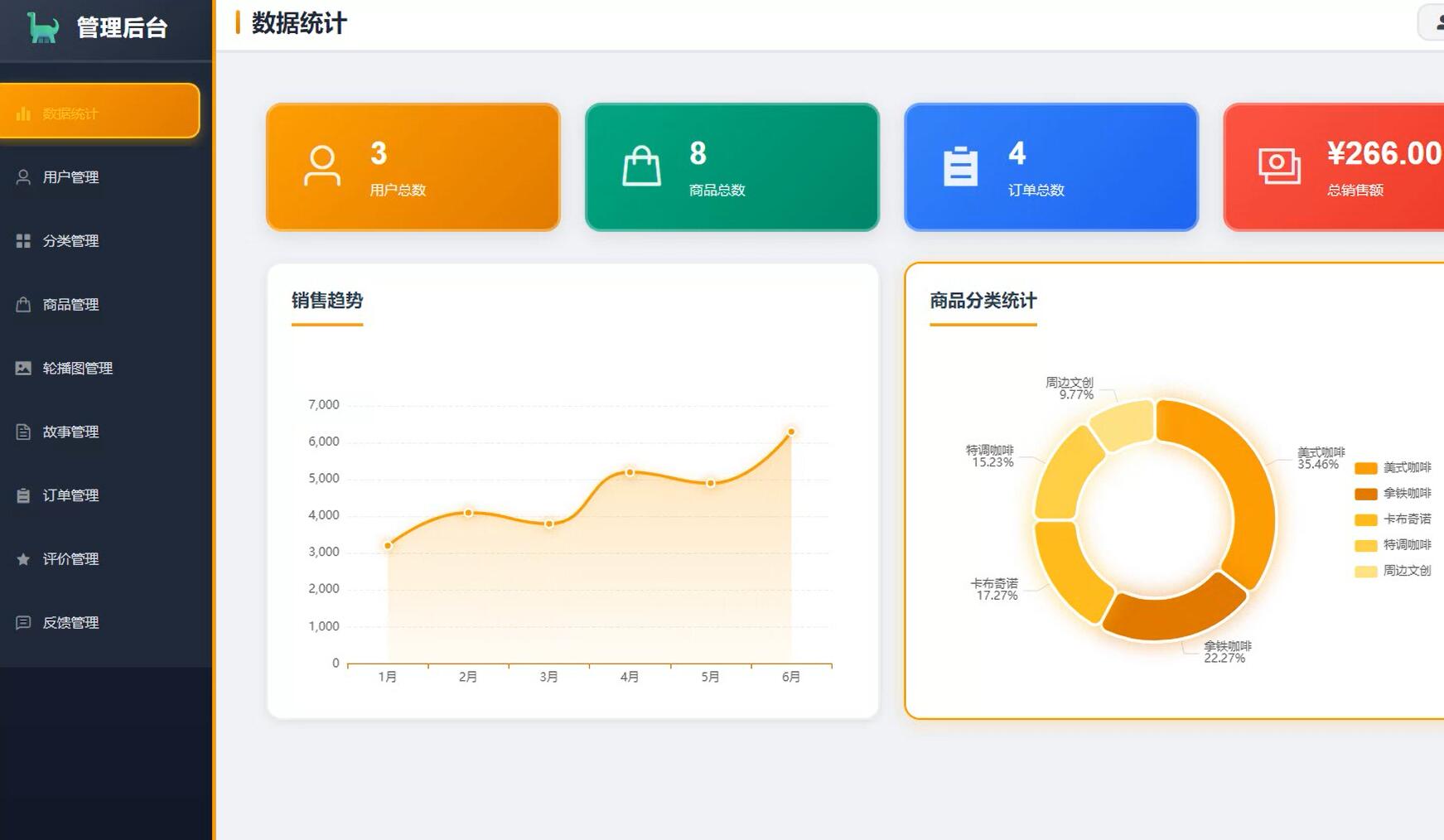Click the 35.46% percentage label
The image size is (1444, 840).
point(1318,465)
